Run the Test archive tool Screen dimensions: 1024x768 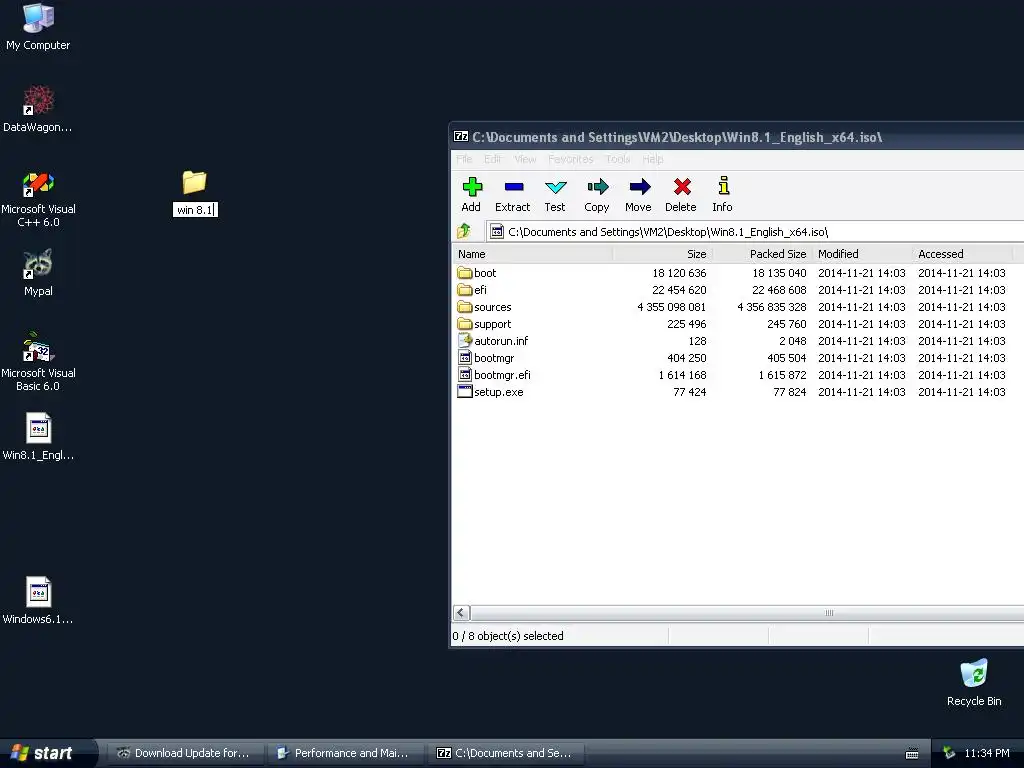click(x=555, y=187)
